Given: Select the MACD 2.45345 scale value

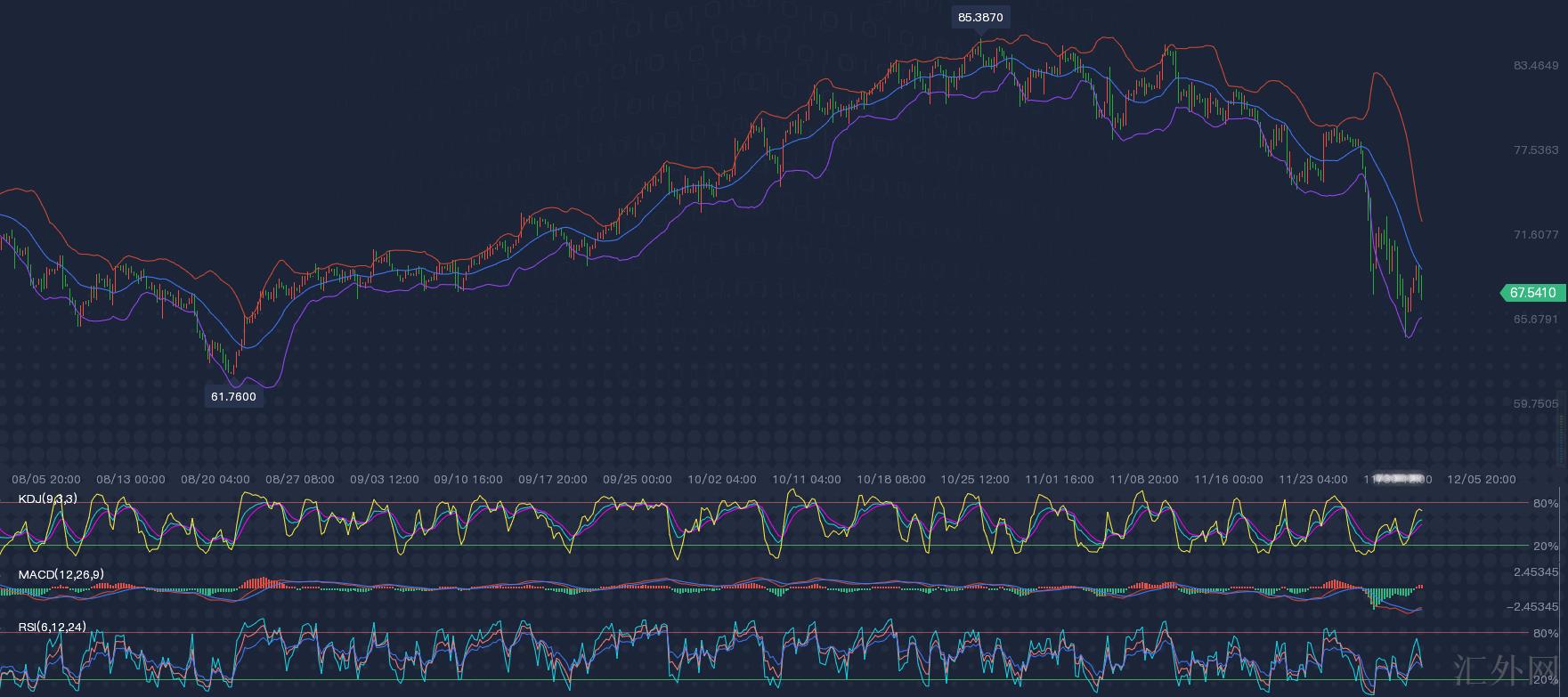Looking at the screenshot, I should tap(1536, 572).
